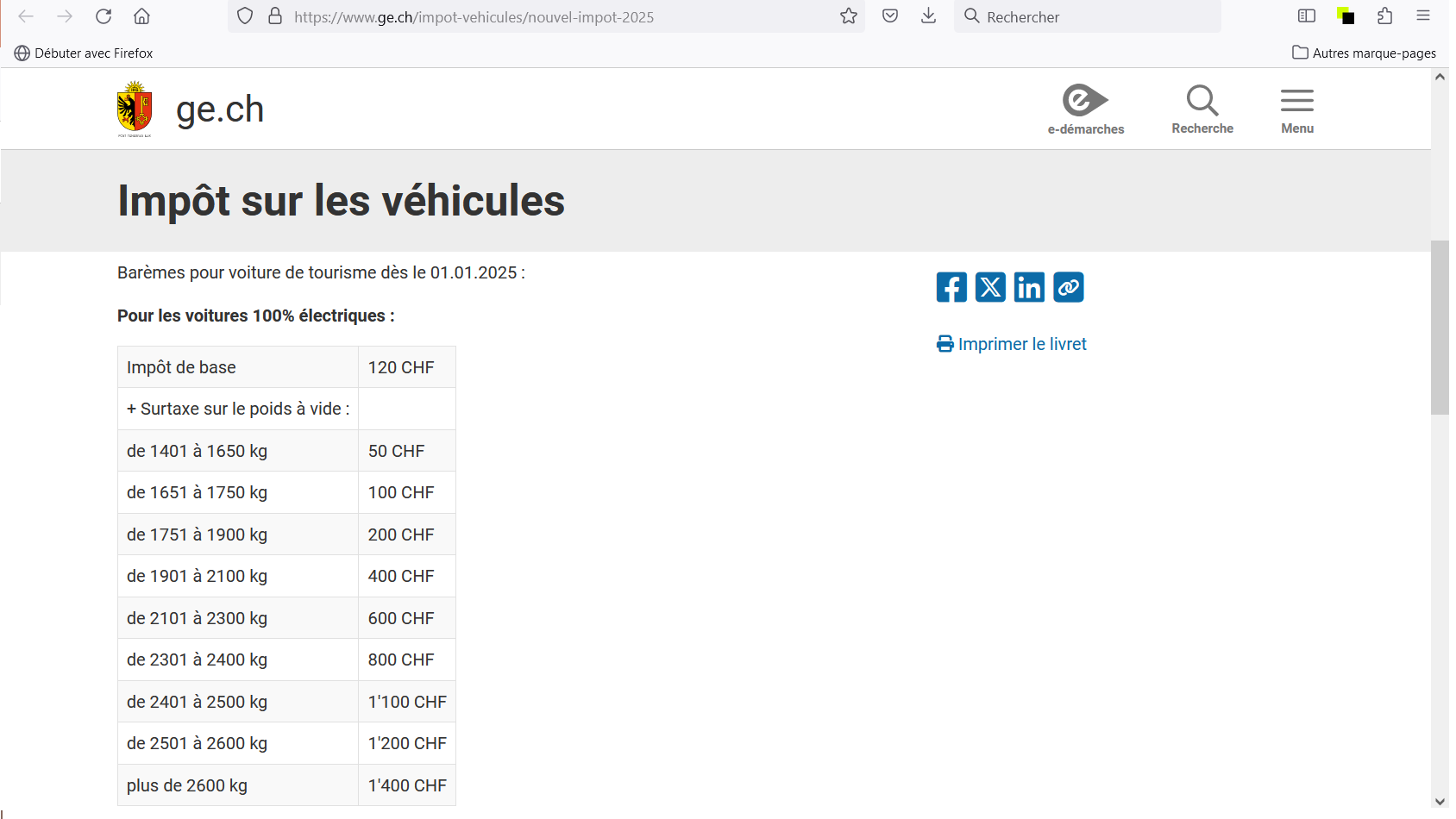Open the site Recherche search
This screenshot has height=819, width=1456.
tap(1202, 109)
